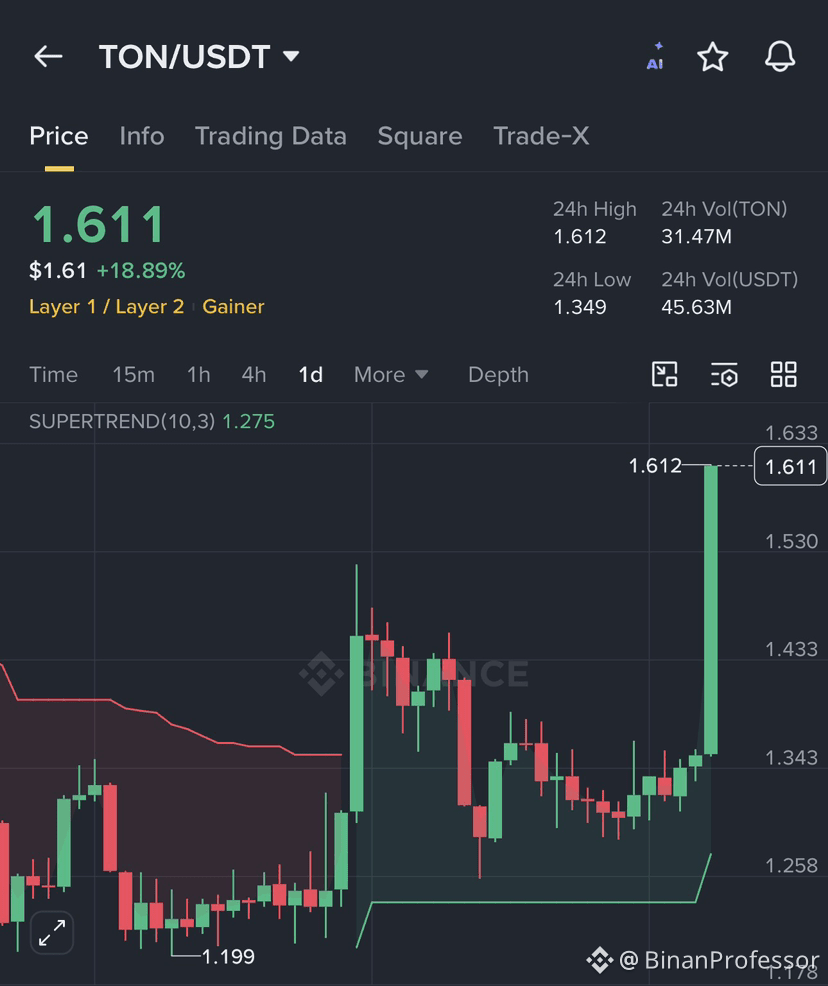Viewport: 828px width, 986px height.
Task: Tap the Layer 1 / Layer 2 tag
Action: (x=107, y=307)
